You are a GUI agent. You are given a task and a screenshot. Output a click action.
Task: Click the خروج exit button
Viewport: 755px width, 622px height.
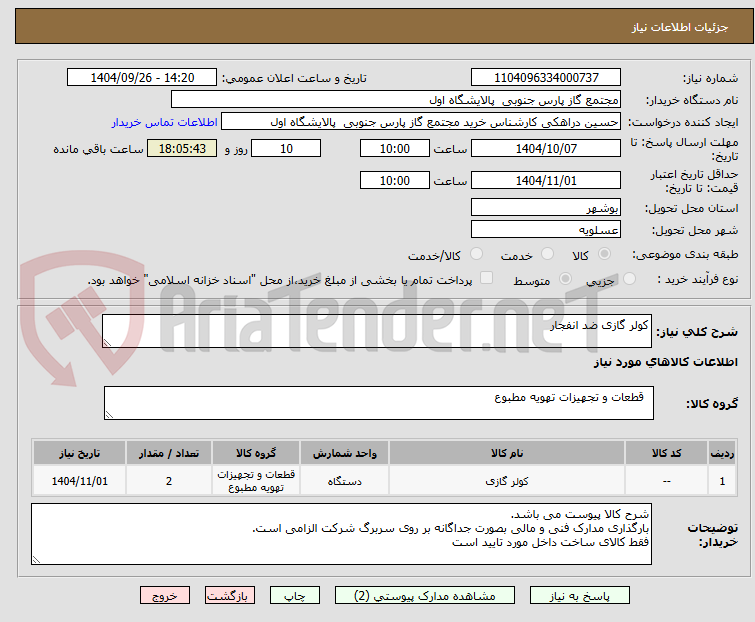[x=165, y=596]
